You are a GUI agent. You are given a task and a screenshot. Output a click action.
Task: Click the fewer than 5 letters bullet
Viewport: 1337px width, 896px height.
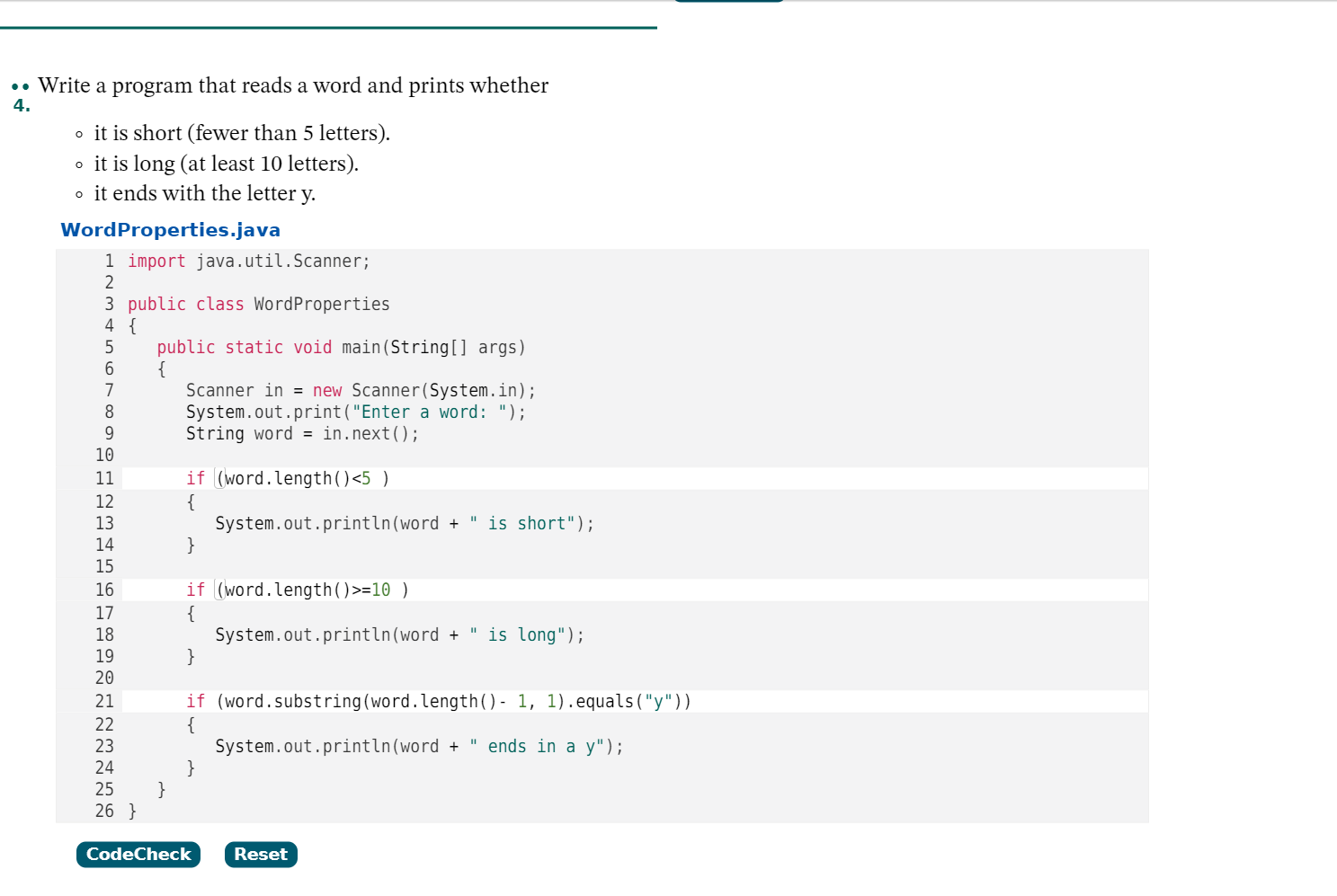[x=243, y=133]
